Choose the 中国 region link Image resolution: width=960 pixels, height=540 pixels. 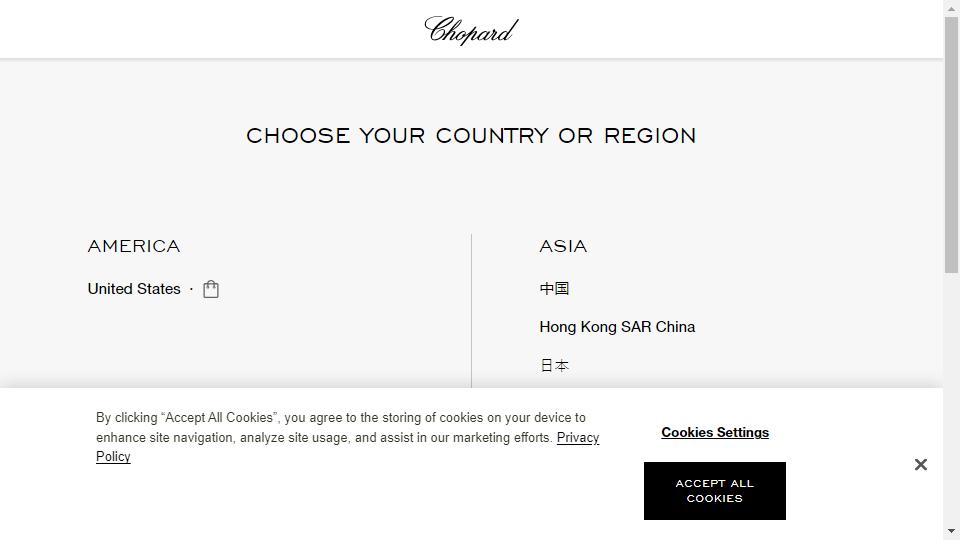(x=554, y=288)
